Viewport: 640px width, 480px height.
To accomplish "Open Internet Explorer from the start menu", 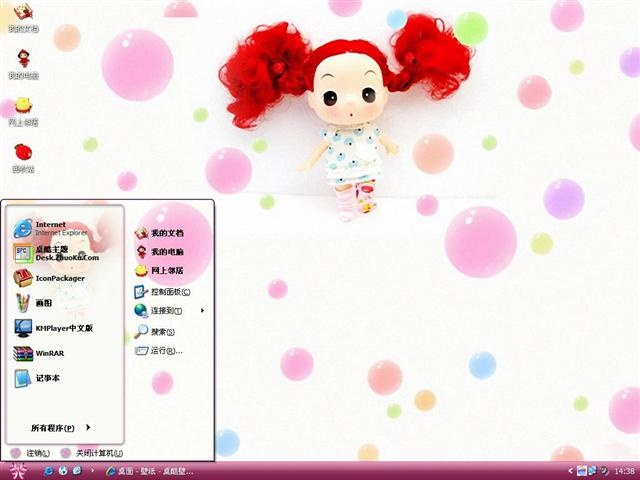I will point(51,228).
